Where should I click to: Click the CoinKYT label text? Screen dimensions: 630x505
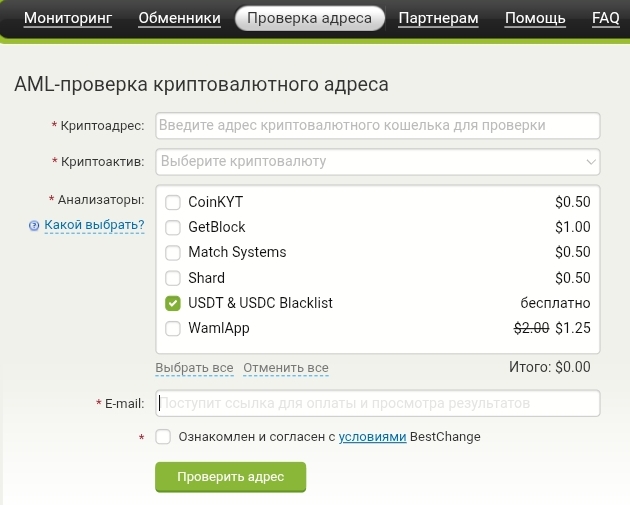(215, 202)
